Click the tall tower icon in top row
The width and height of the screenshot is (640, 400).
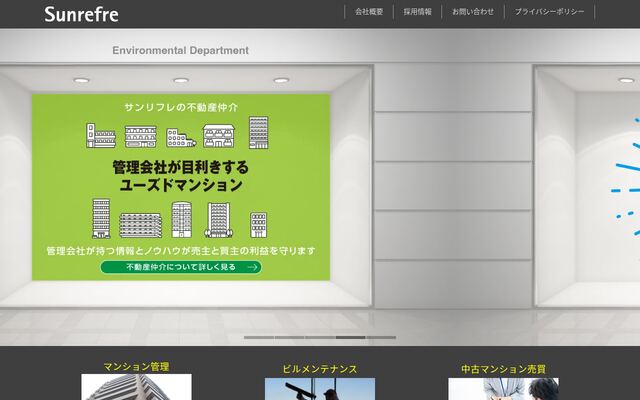(x=258, y=132)
